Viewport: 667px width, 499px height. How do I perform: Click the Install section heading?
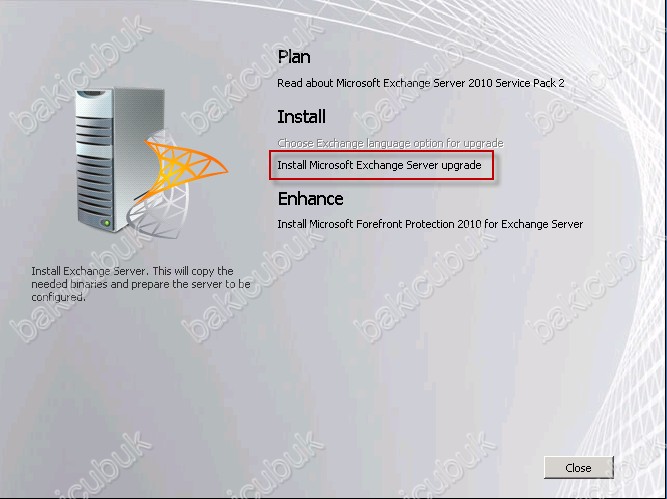(x=302, y=117)
